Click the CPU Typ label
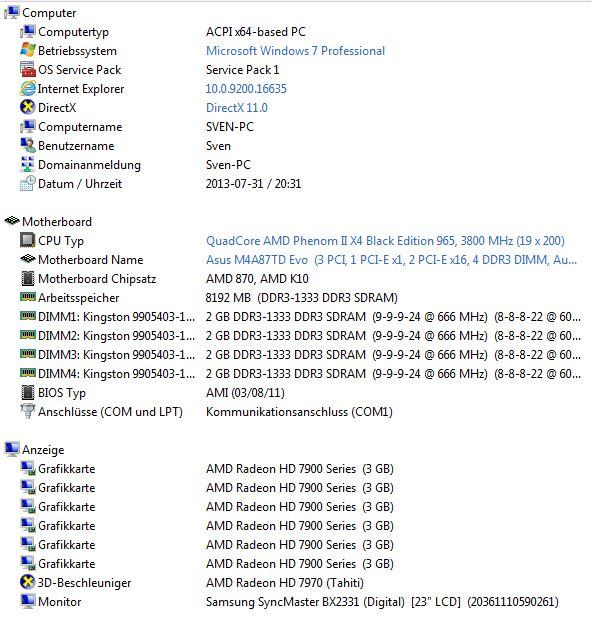Image resolution: width=592 pixels, height=624 pixels. [61, 241]
